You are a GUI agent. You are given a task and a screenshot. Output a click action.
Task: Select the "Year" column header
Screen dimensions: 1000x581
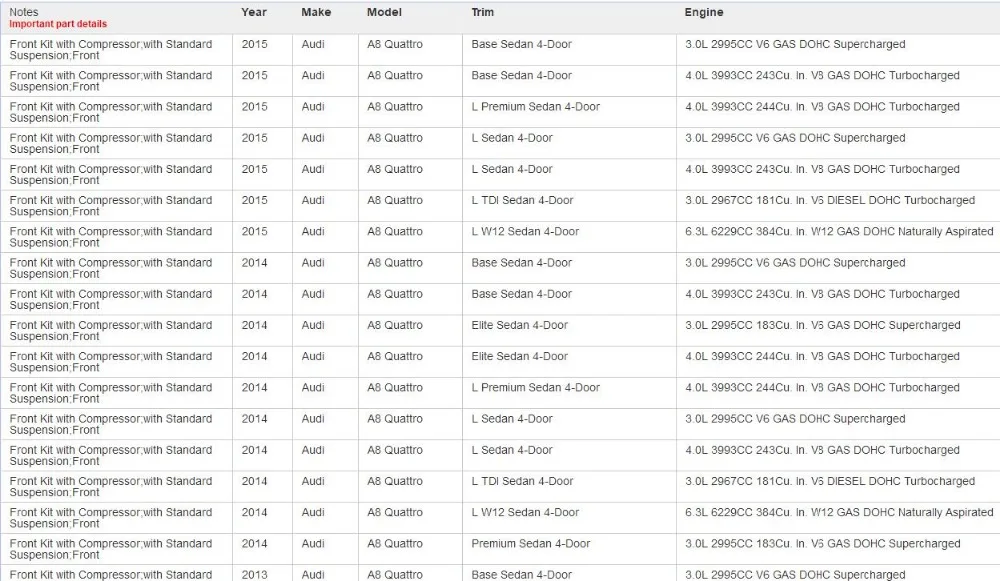click(254, 12)
